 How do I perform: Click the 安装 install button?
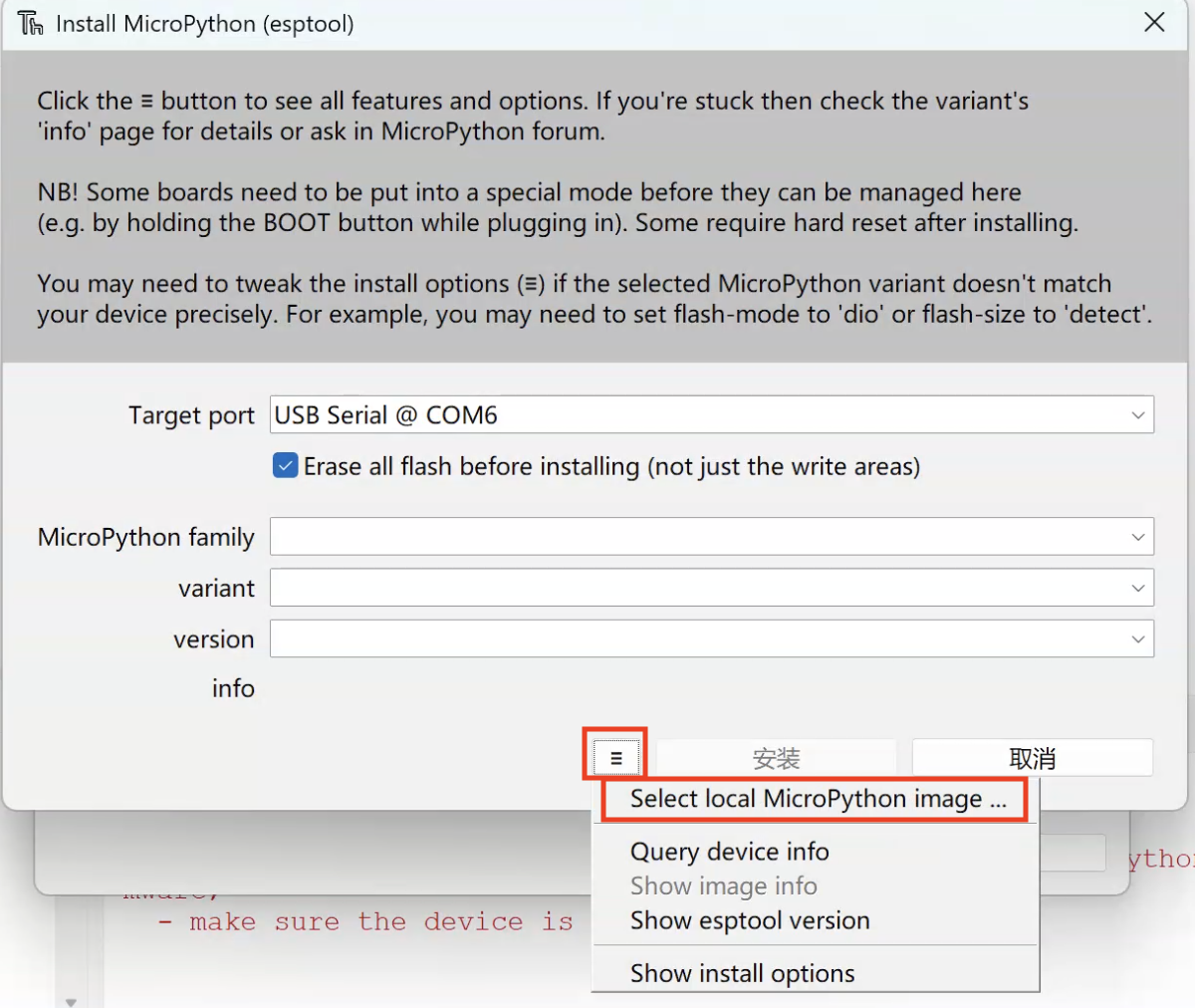tap(776, 757)
